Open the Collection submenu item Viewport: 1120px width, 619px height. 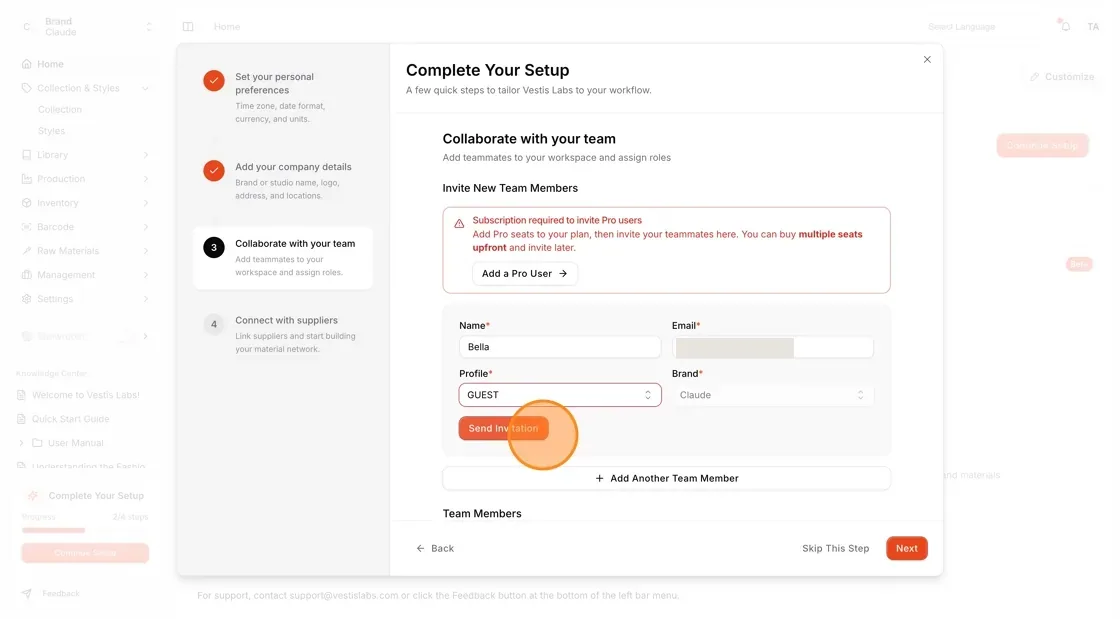60,110
